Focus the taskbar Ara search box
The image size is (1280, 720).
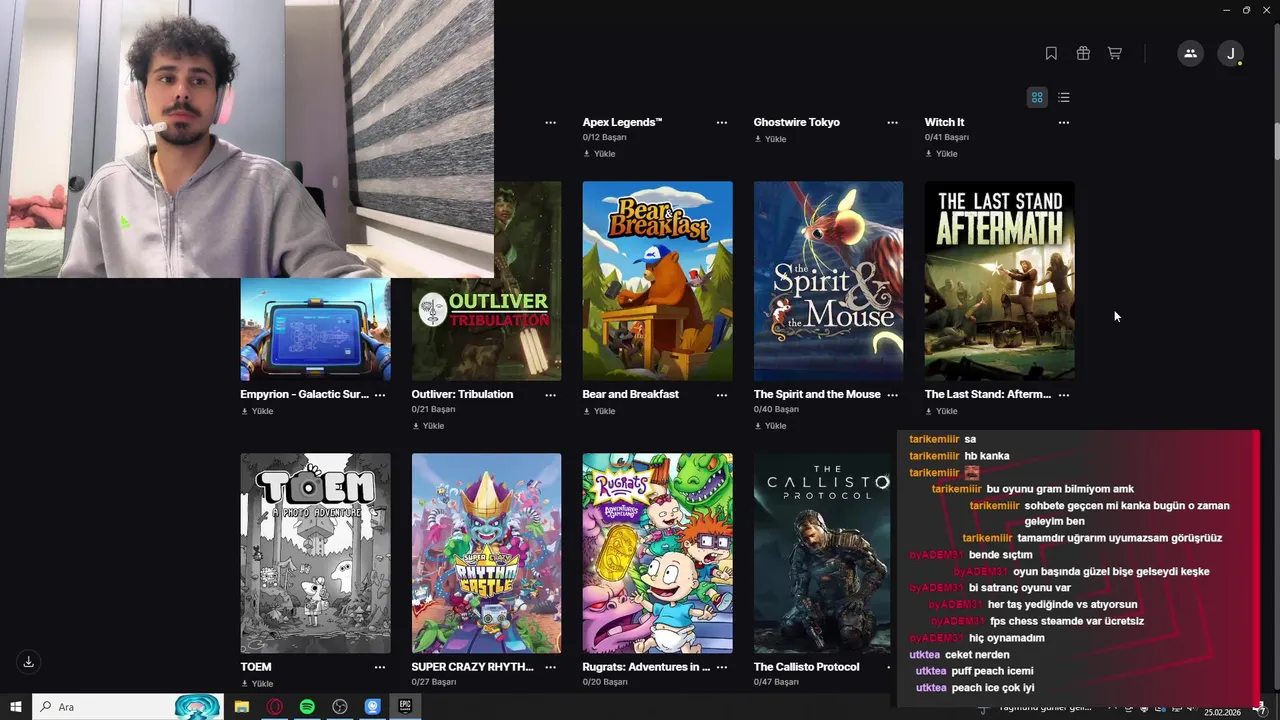click(x=128, y=707)
